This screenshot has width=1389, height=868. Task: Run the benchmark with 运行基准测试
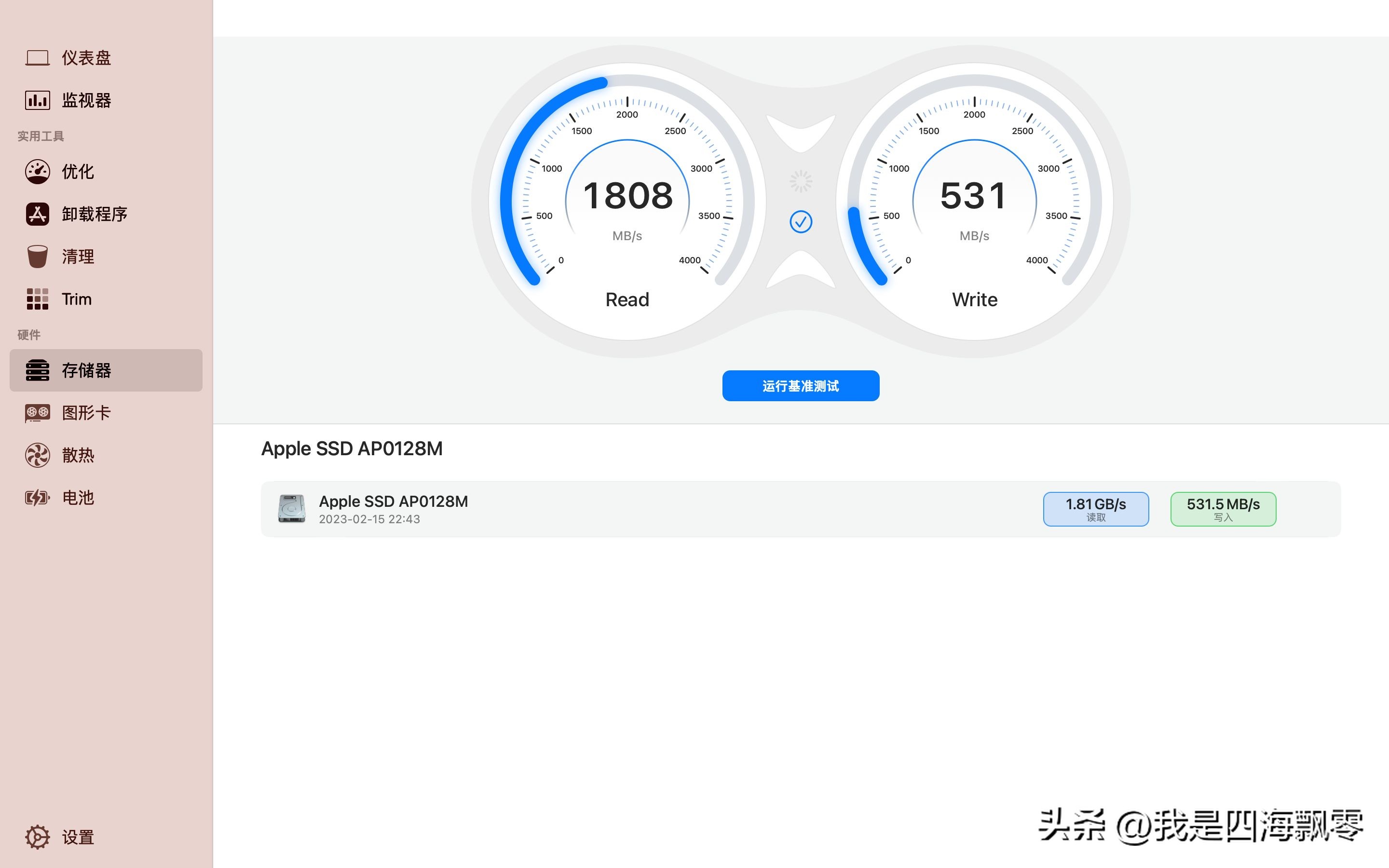(800, 385)
